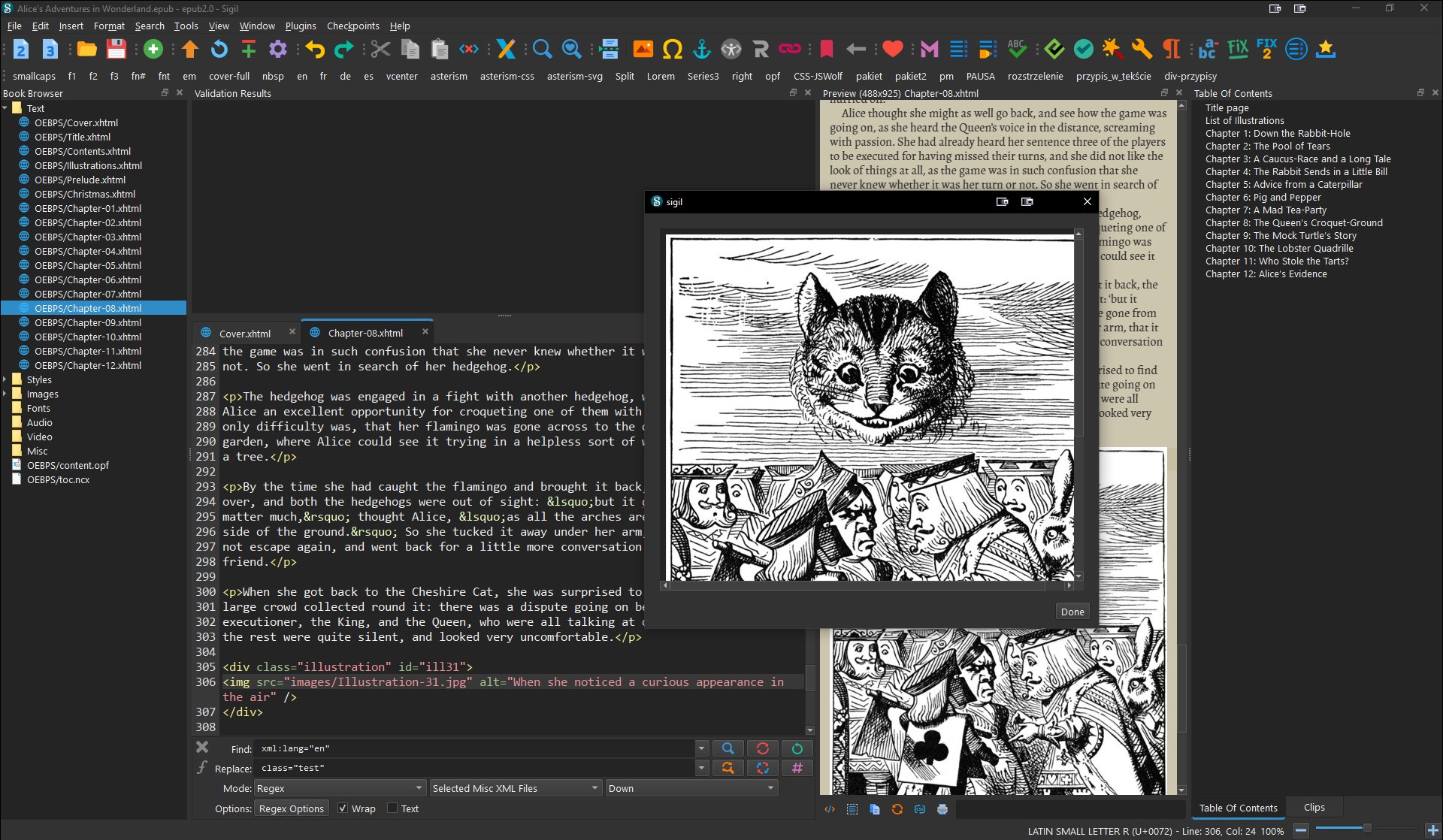1443x840 pixels.
Task: Open the Plugins menu
Action: (301, 26)
